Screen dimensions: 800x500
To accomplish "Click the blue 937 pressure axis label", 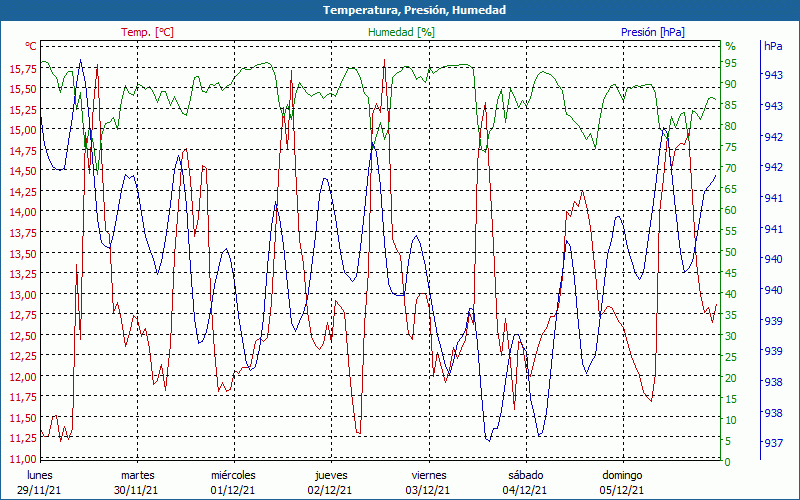I will click(772, 443).
